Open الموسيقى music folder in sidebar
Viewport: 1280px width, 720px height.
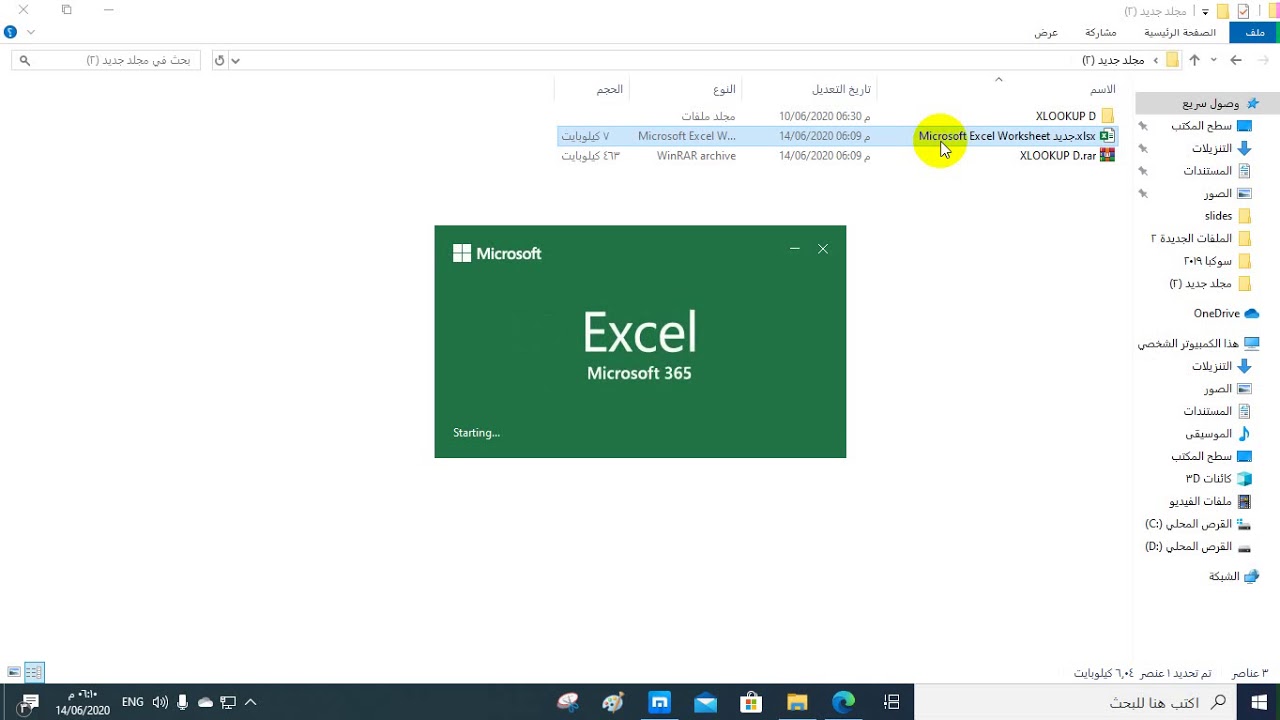pos(1217,434)
